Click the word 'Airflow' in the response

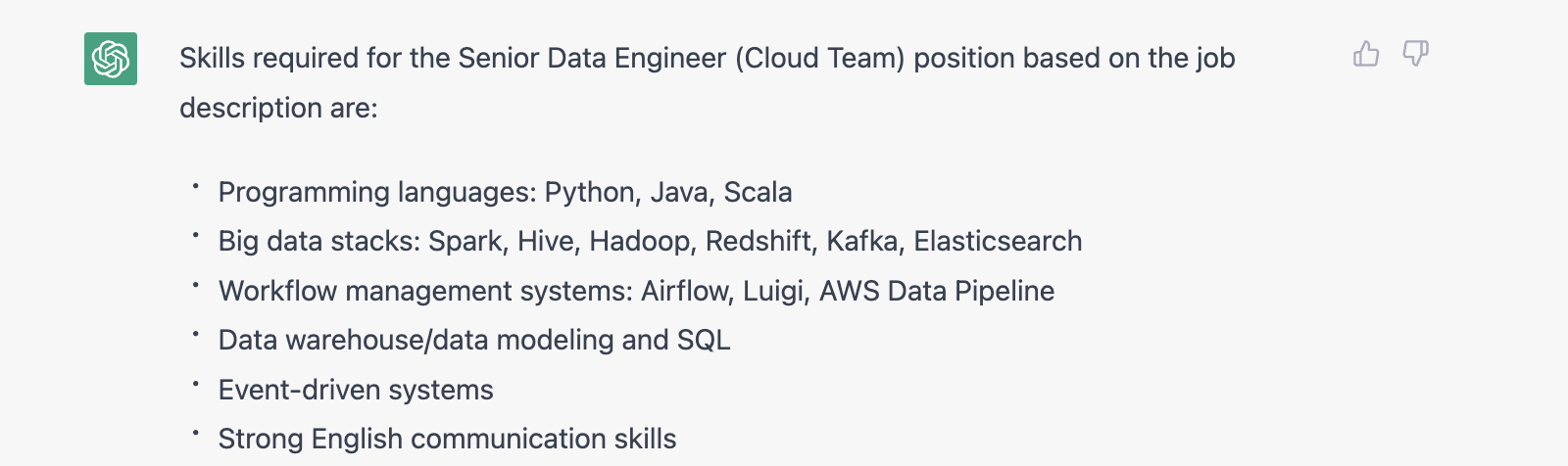[x=686, y=291]
